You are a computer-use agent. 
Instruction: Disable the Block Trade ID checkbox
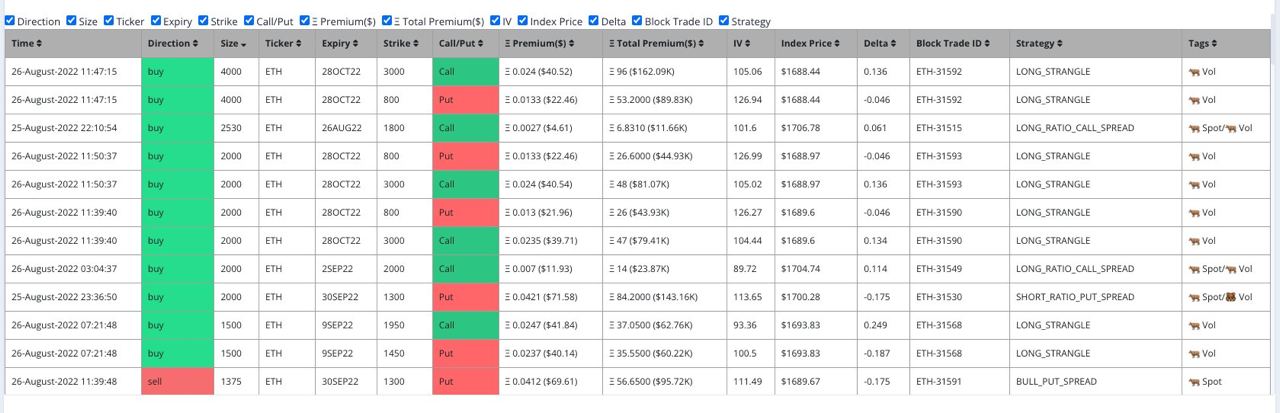[637, 20]
